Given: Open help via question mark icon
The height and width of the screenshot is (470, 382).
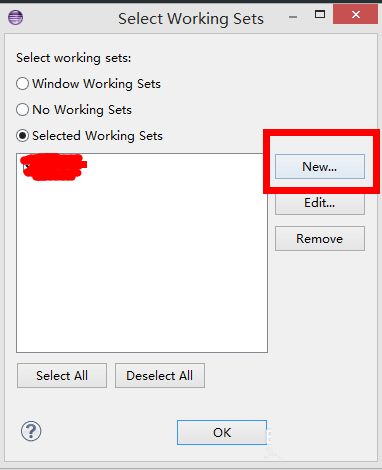Looking at the screenshot, I should (31, 431).
